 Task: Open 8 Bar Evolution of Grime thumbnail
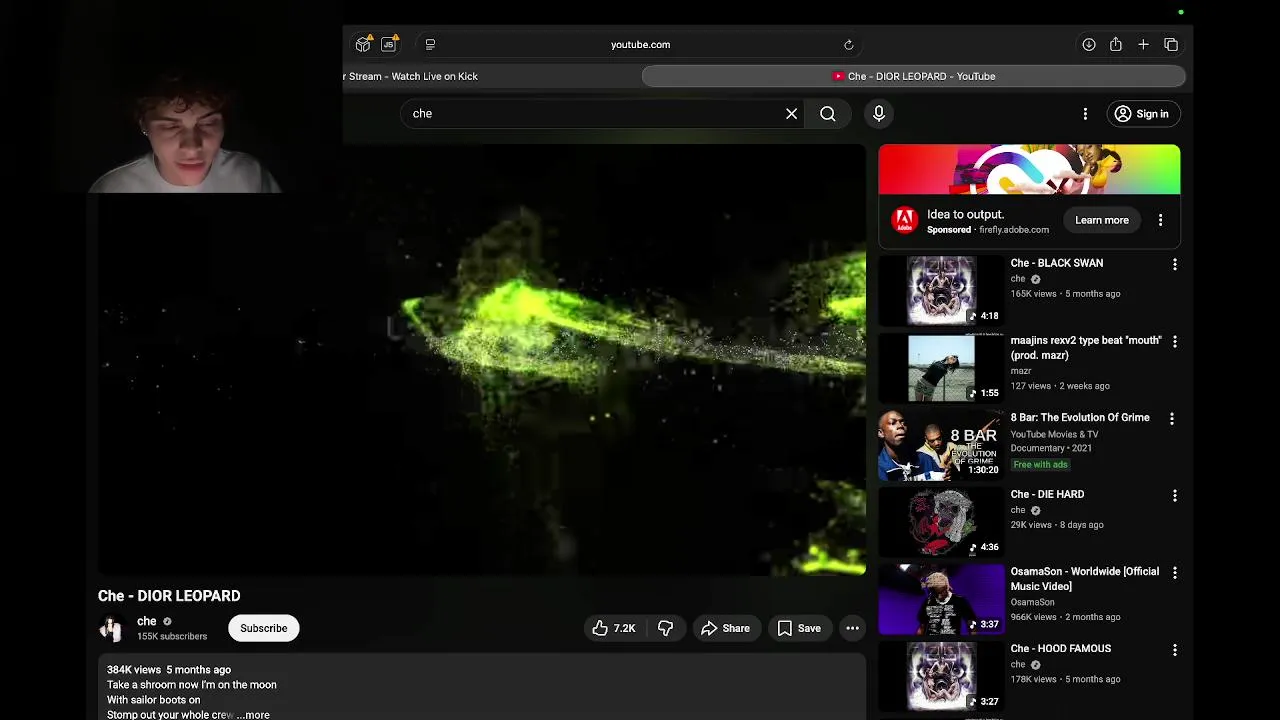pyautogui.click(x=941, y=445)
